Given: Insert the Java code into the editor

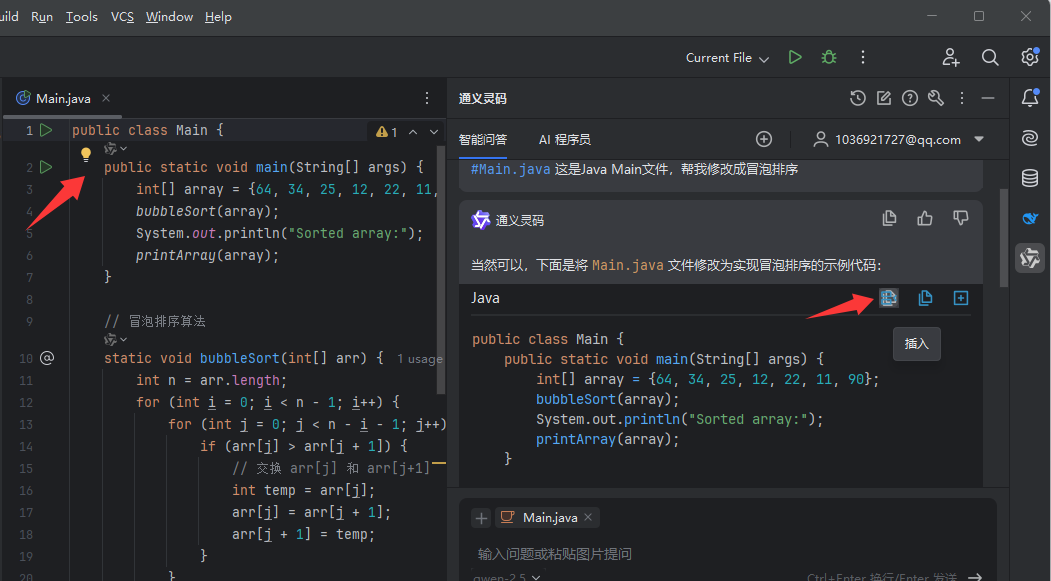Looking at the screenshot, I should pyautogui.click(x=888, y=298).
